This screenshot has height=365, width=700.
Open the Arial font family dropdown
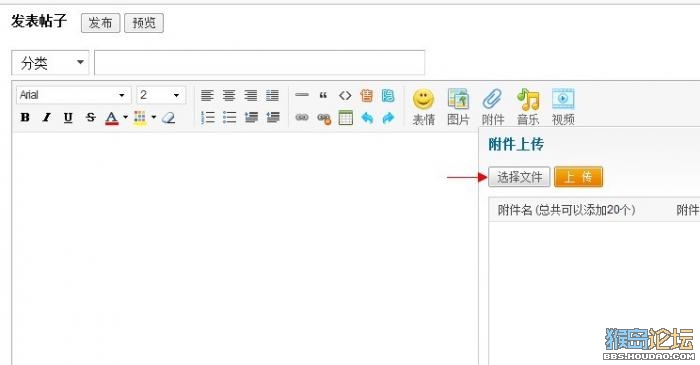click(74, 95)
